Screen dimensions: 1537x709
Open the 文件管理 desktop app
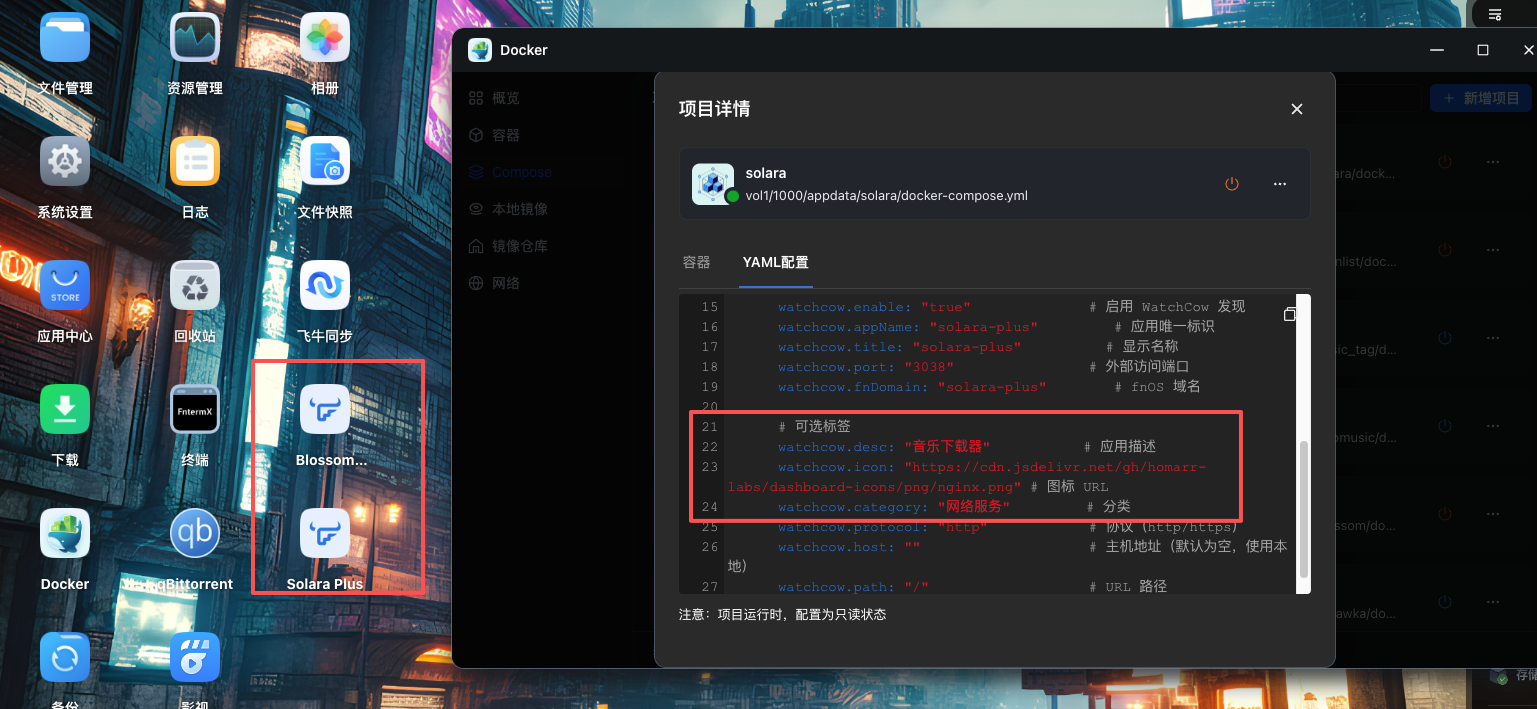pos(65,38)
